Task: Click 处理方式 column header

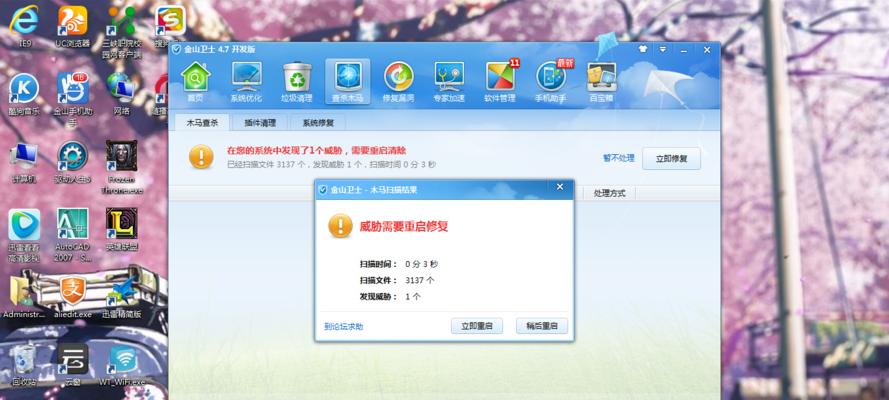Action: coord(609,193)
